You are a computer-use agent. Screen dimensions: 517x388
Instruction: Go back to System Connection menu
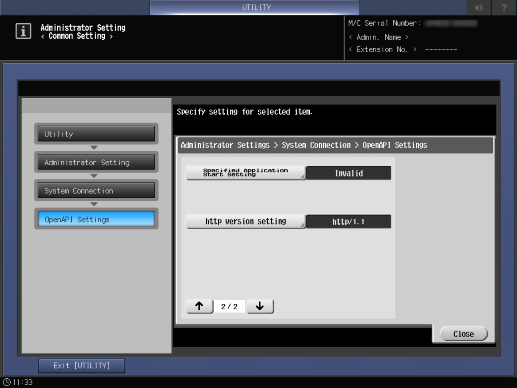[x=96, y=191]
